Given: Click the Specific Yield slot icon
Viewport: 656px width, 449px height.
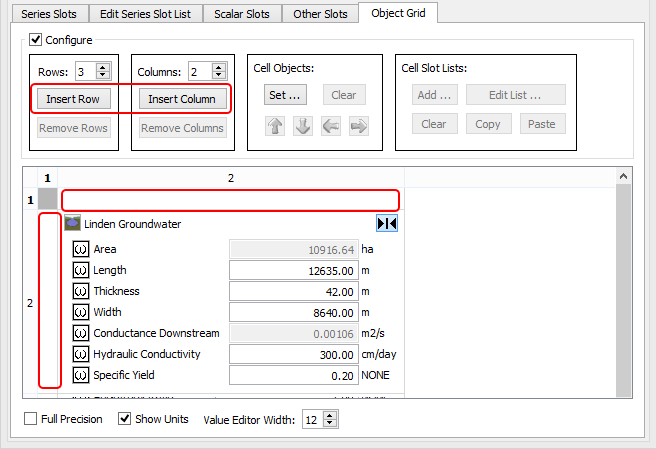Looking at the screenshot, I should pos(81,375).
